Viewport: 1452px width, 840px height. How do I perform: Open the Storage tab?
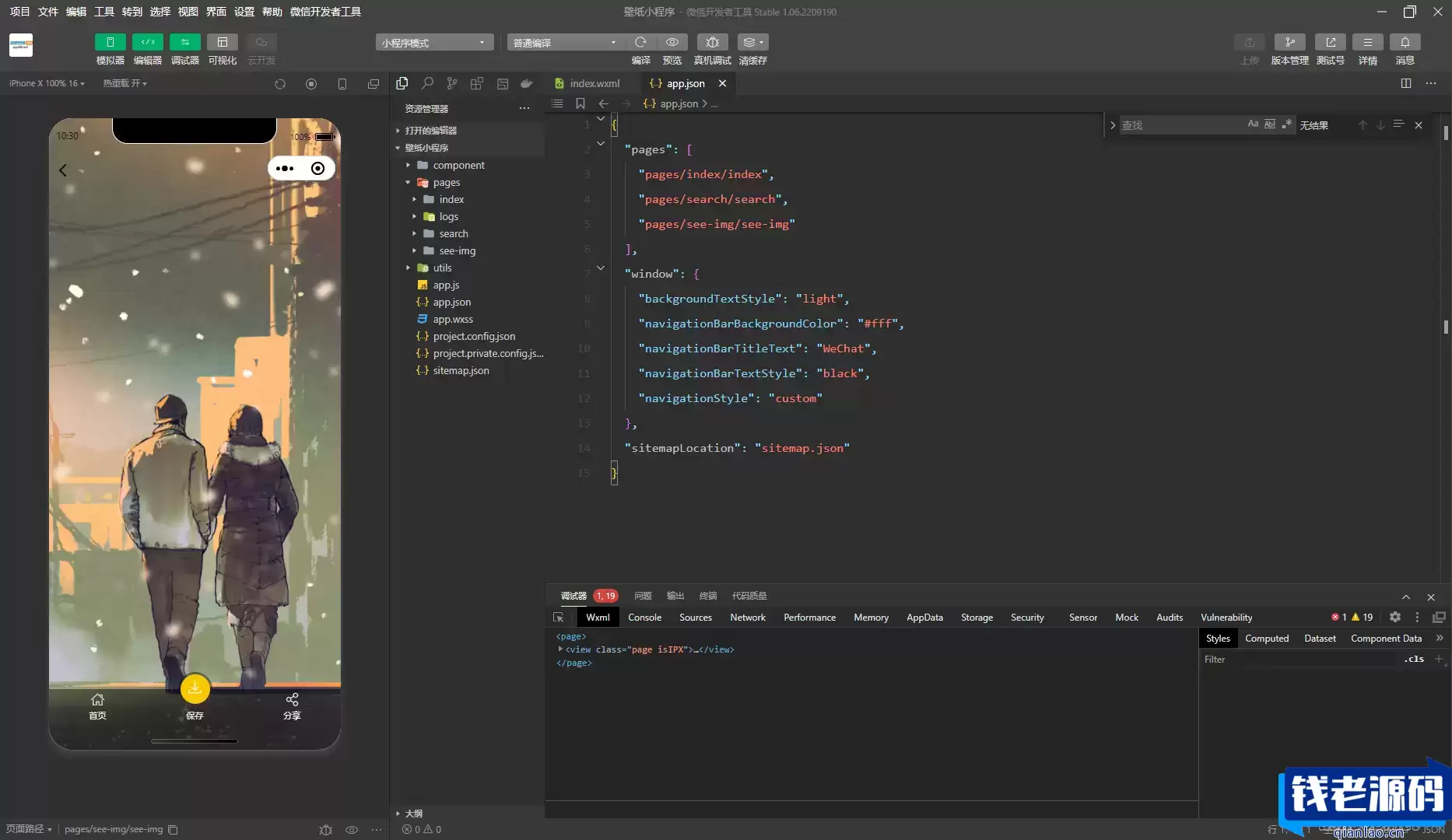coord(977,617)
